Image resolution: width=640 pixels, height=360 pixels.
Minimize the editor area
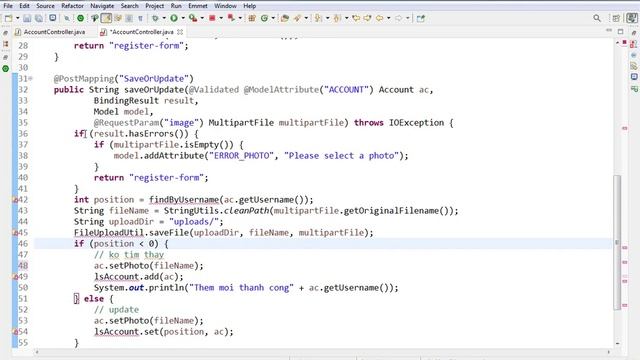coord(609,31)
